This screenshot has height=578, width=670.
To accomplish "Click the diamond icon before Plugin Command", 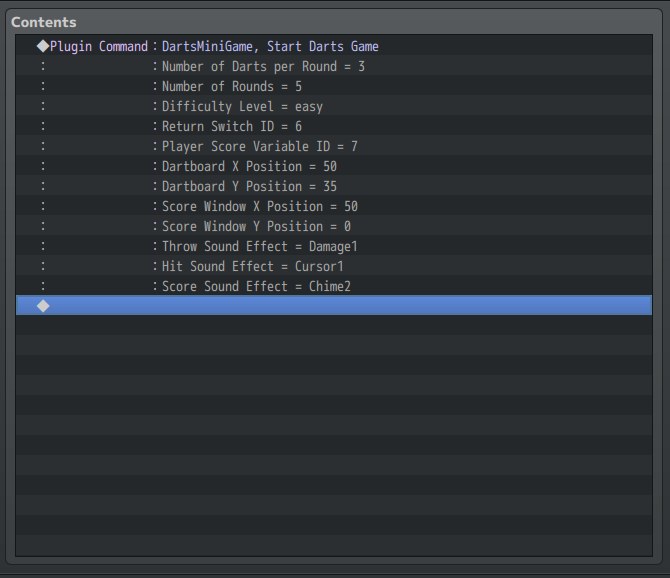I will click(43, 46).
